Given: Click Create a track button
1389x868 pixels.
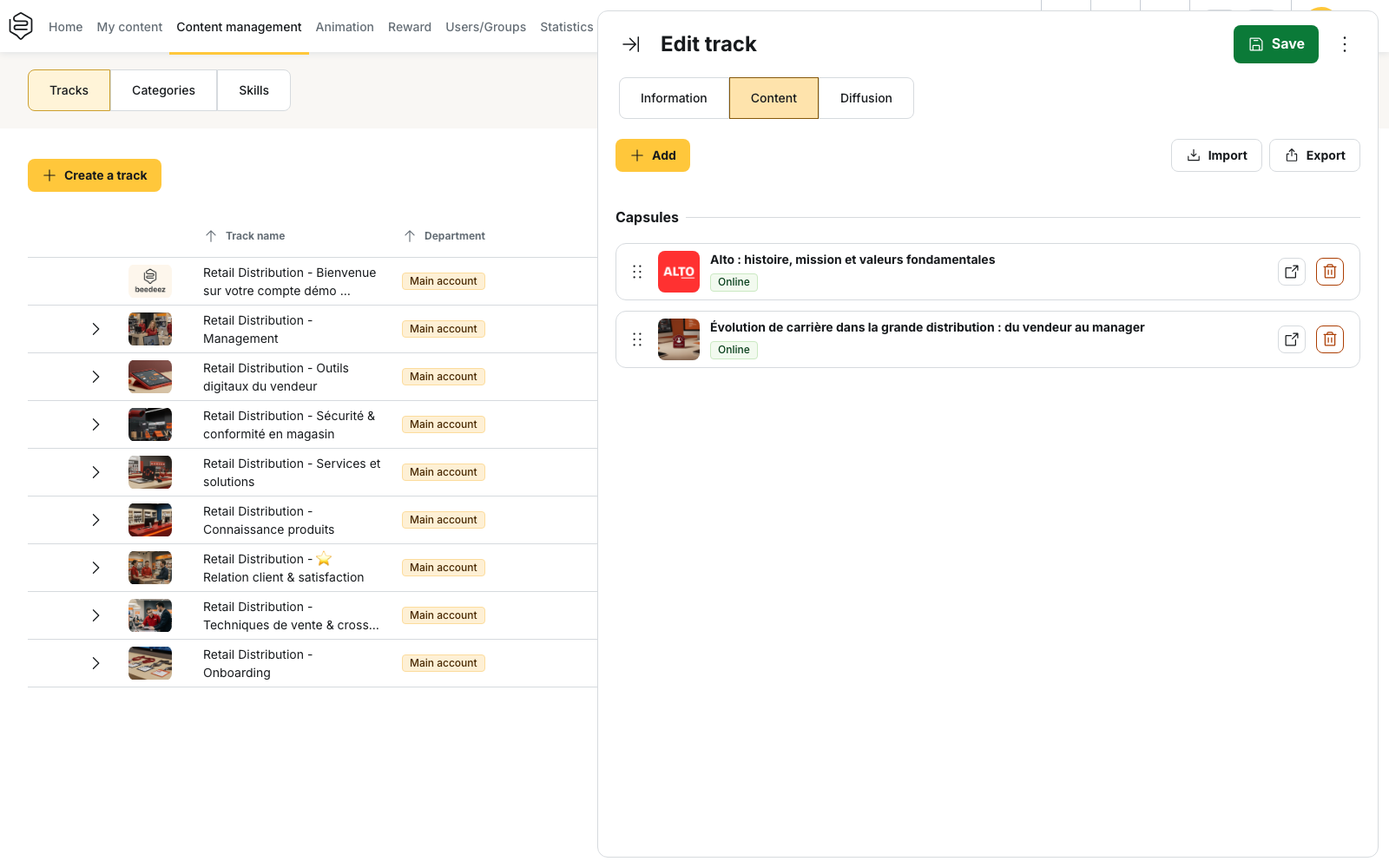Looking at the screenshot, I should click(x=95, y=175).
